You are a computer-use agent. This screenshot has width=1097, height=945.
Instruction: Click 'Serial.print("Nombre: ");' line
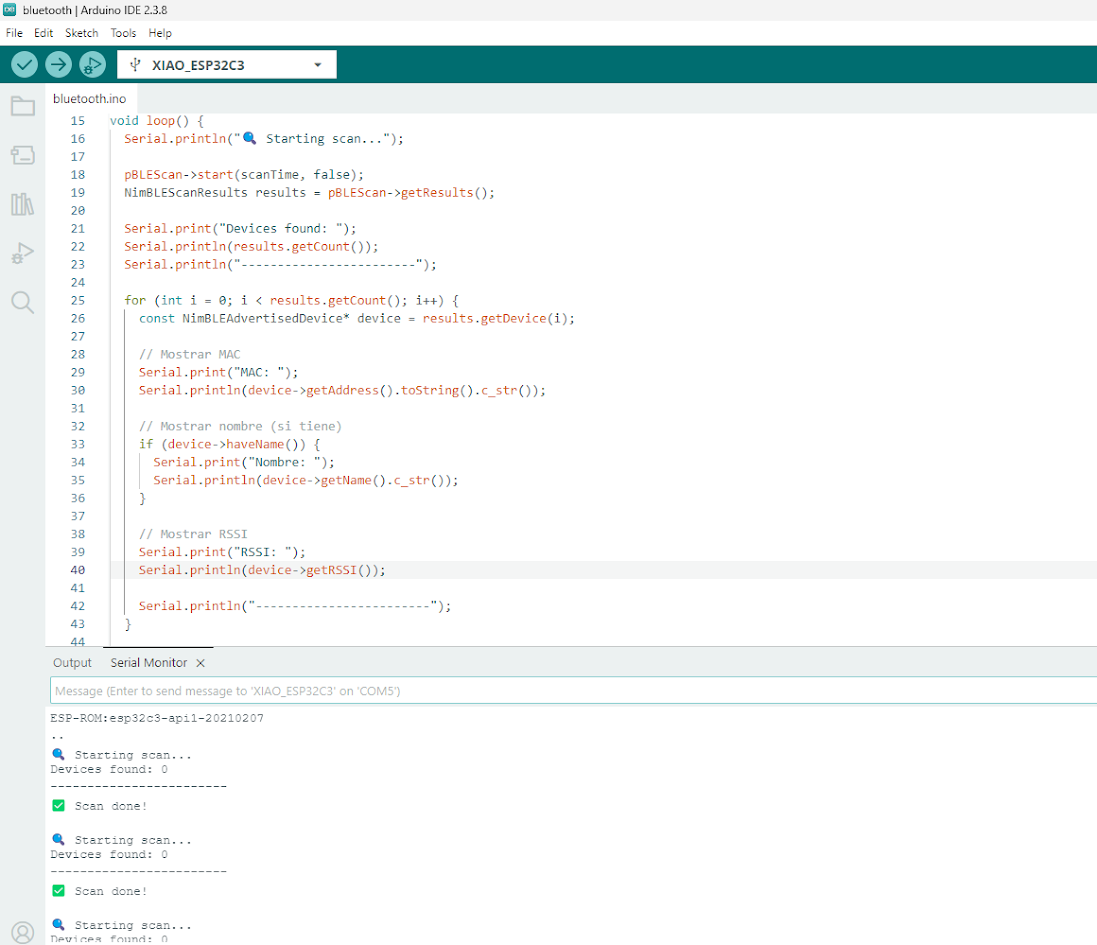pos(244,462)
